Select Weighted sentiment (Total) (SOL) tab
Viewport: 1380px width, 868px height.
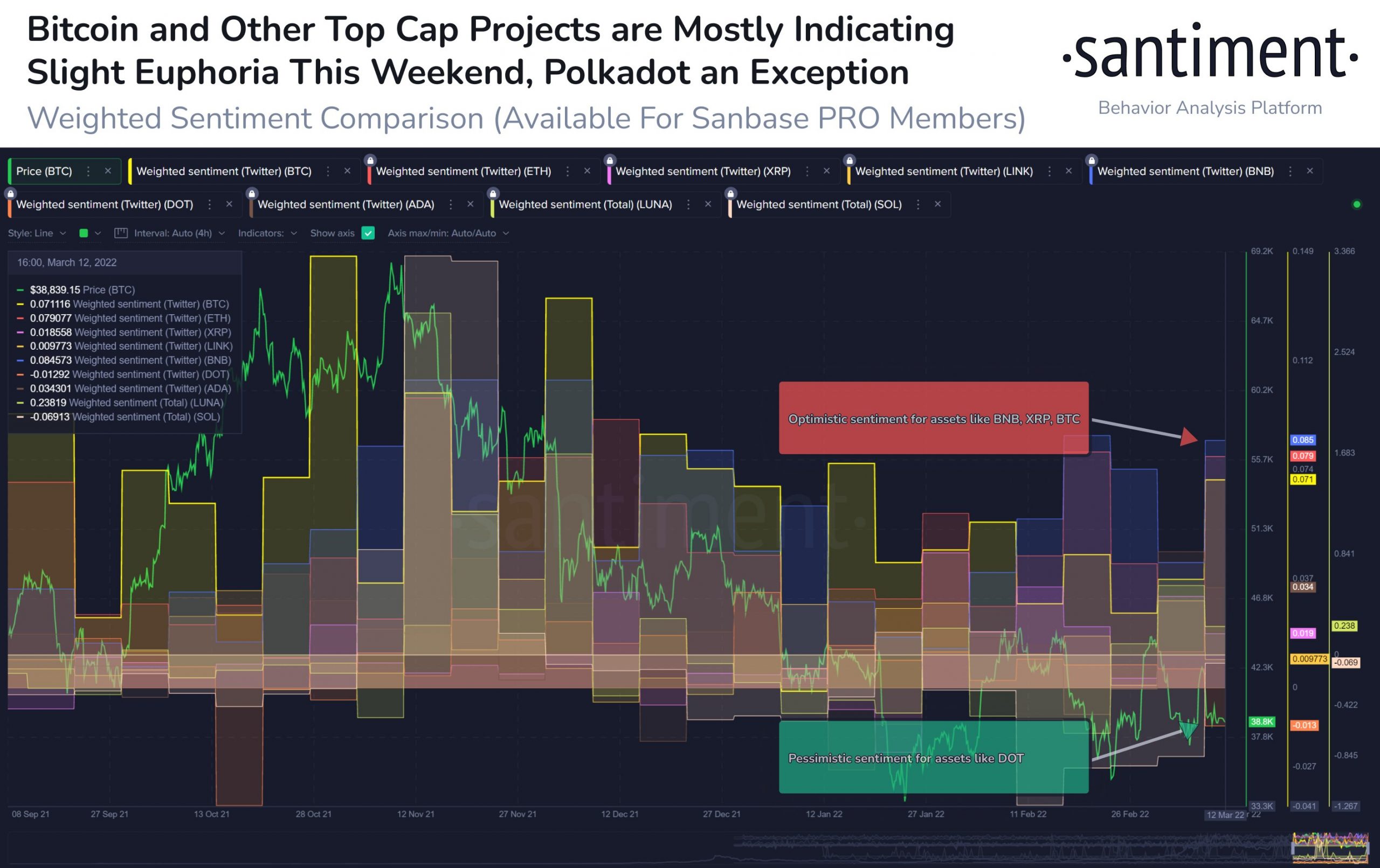coord(818,205)
